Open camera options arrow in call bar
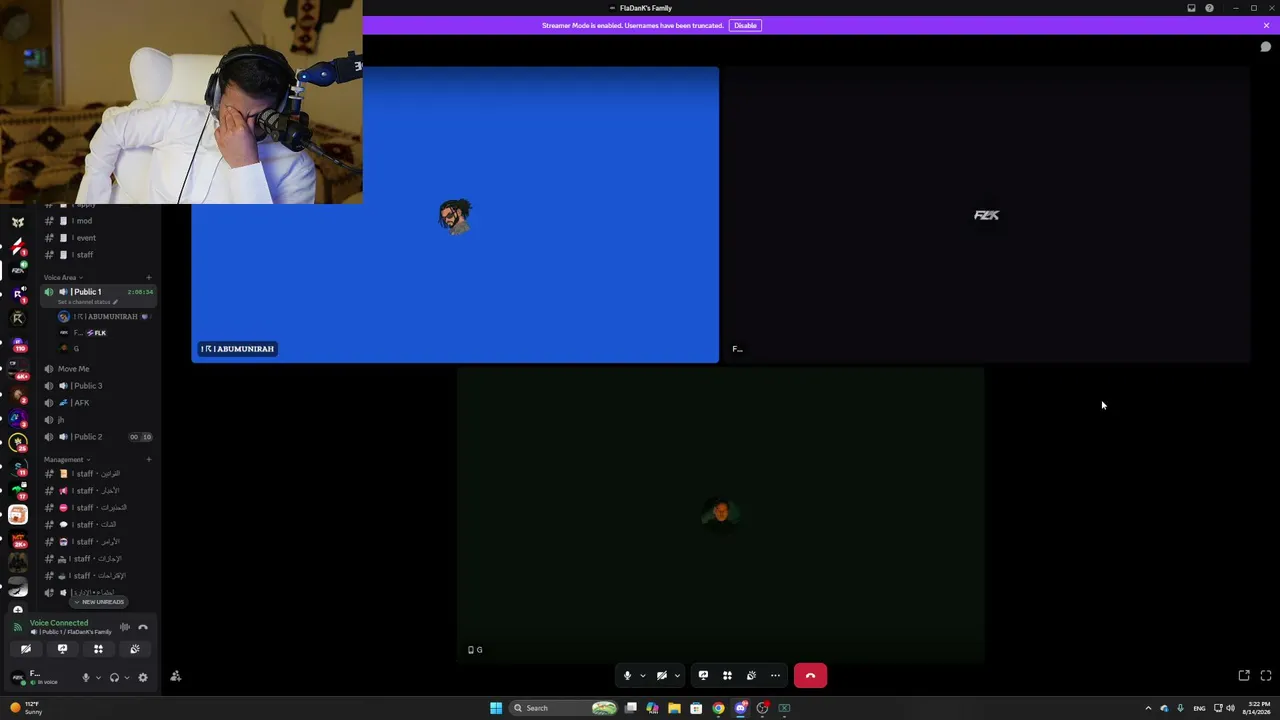The height and width of the screenshot is (720, 1280). 677,676
